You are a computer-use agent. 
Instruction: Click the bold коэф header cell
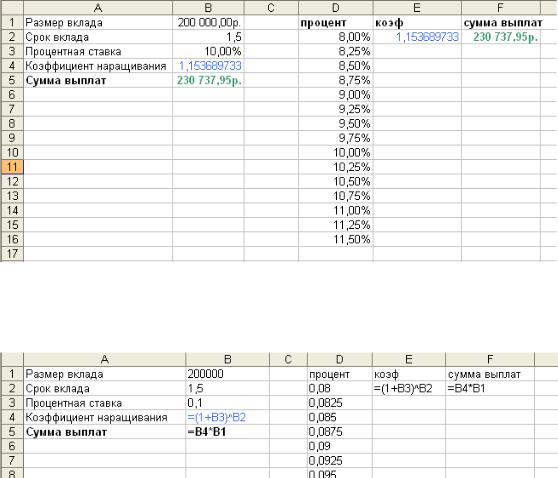pos(417,22)
